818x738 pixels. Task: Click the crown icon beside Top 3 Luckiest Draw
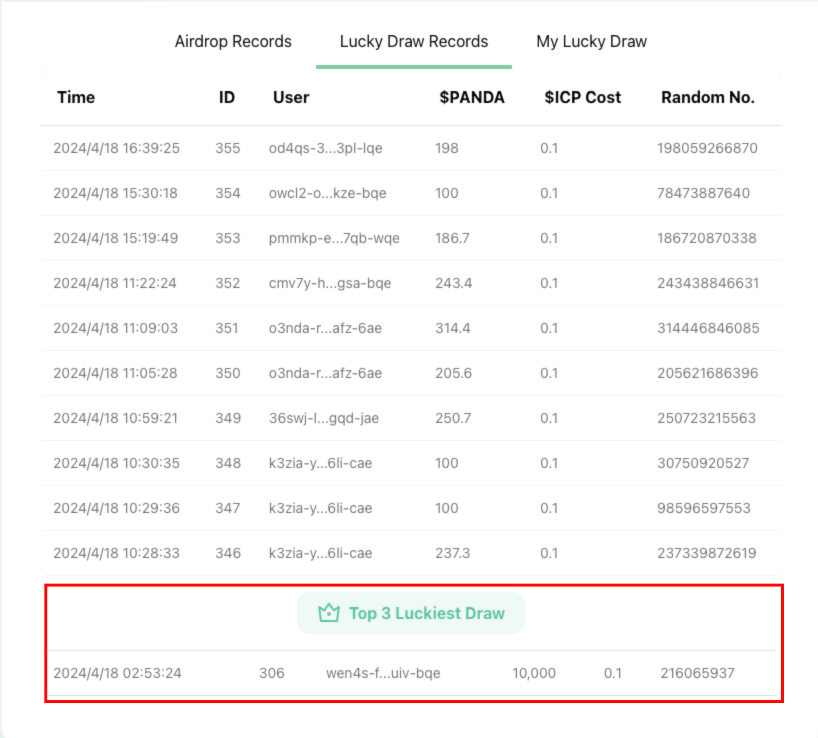pyautogui.click(x=329, y=612)
